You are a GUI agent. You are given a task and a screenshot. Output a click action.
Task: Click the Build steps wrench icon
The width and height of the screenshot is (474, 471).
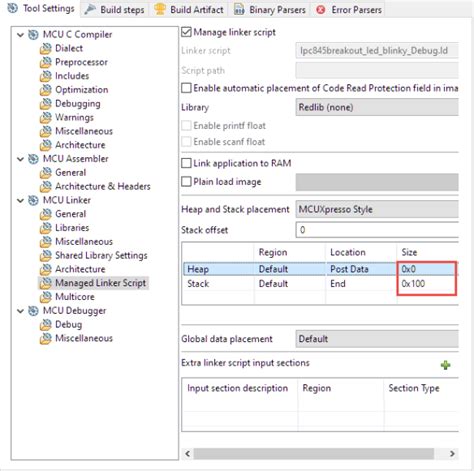(x=90, y=9)
